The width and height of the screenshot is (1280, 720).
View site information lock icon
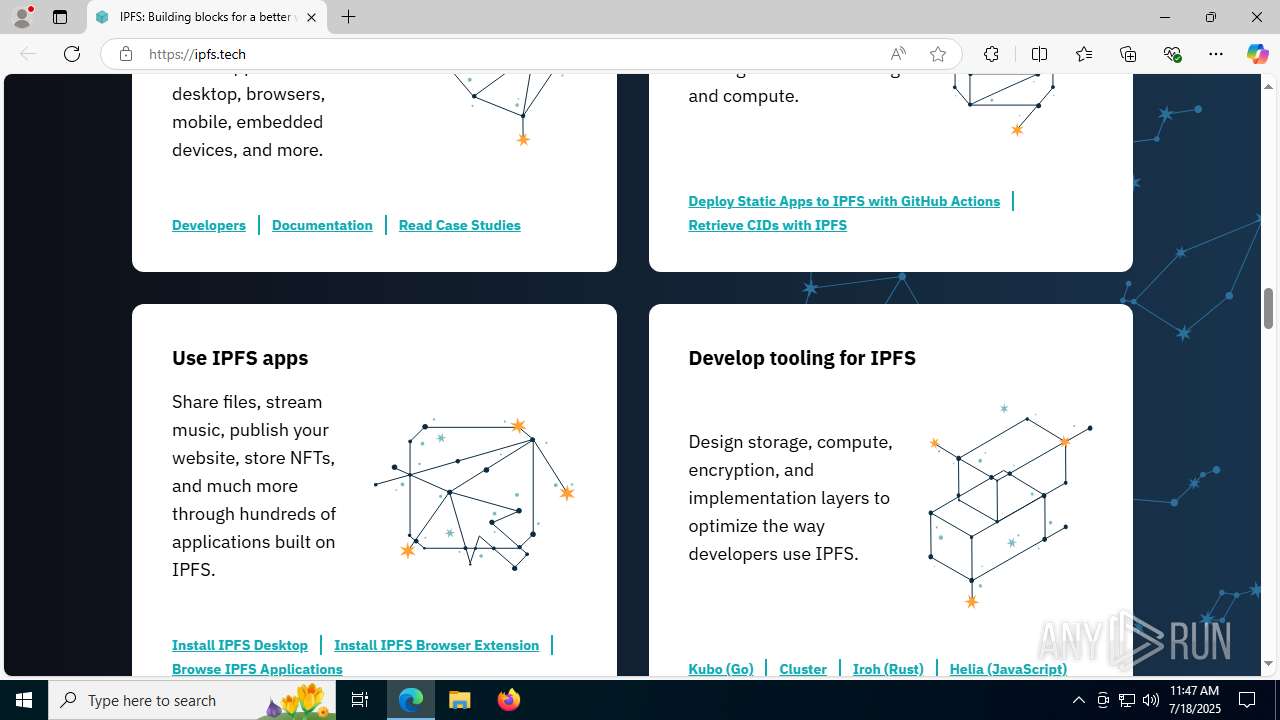pos(126,54)
